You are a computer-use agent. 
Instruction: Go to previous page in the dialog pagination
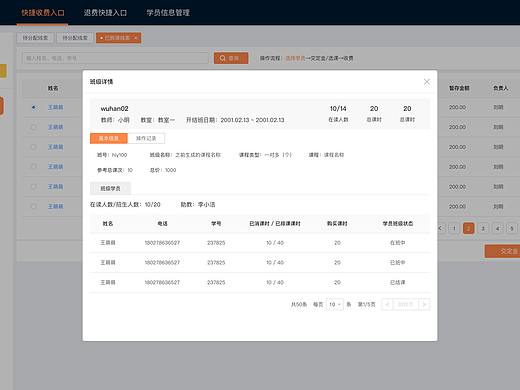click(387, 304)
